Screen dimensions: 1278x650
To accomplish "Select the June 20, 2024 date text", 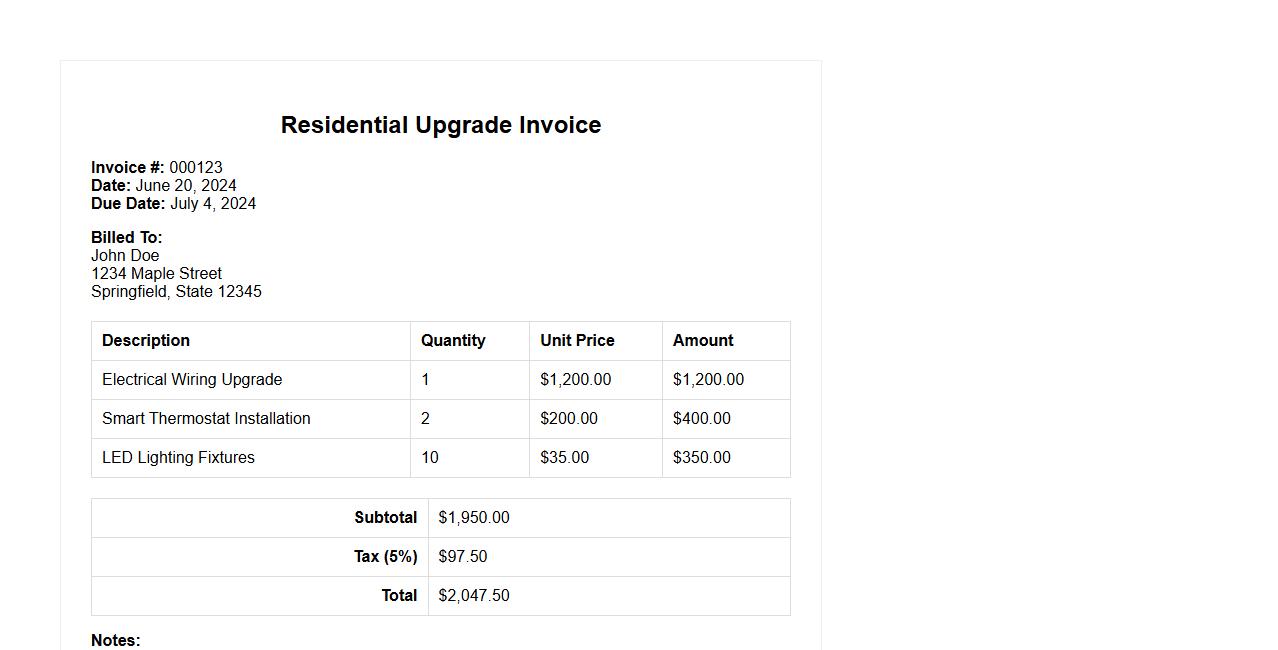I will 186,186.
